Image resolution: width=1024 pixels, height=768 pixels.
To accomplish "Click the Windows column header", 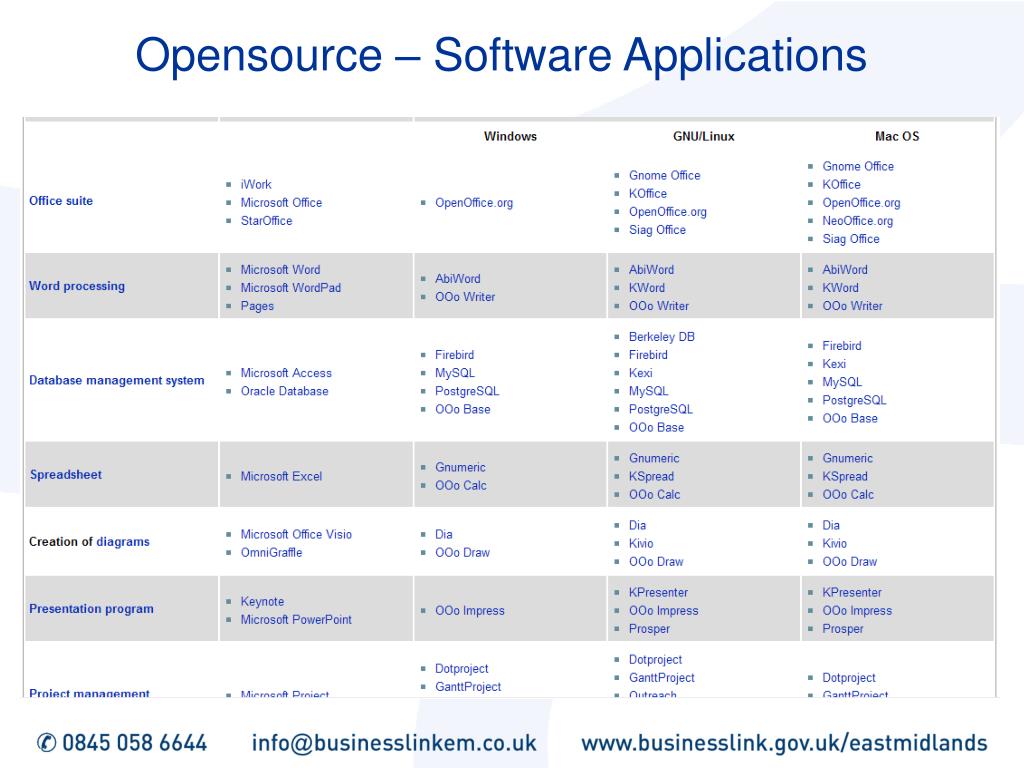I will [510, 136].
